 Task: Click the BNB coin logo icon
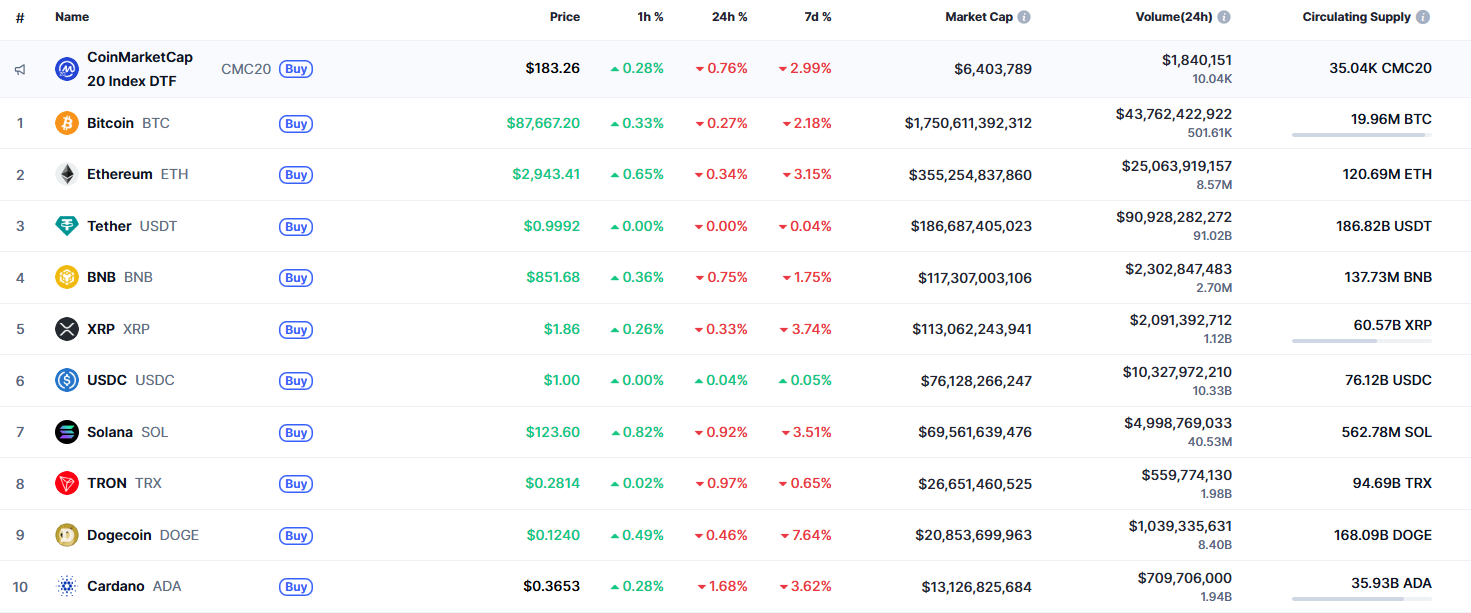click(67, 277)
